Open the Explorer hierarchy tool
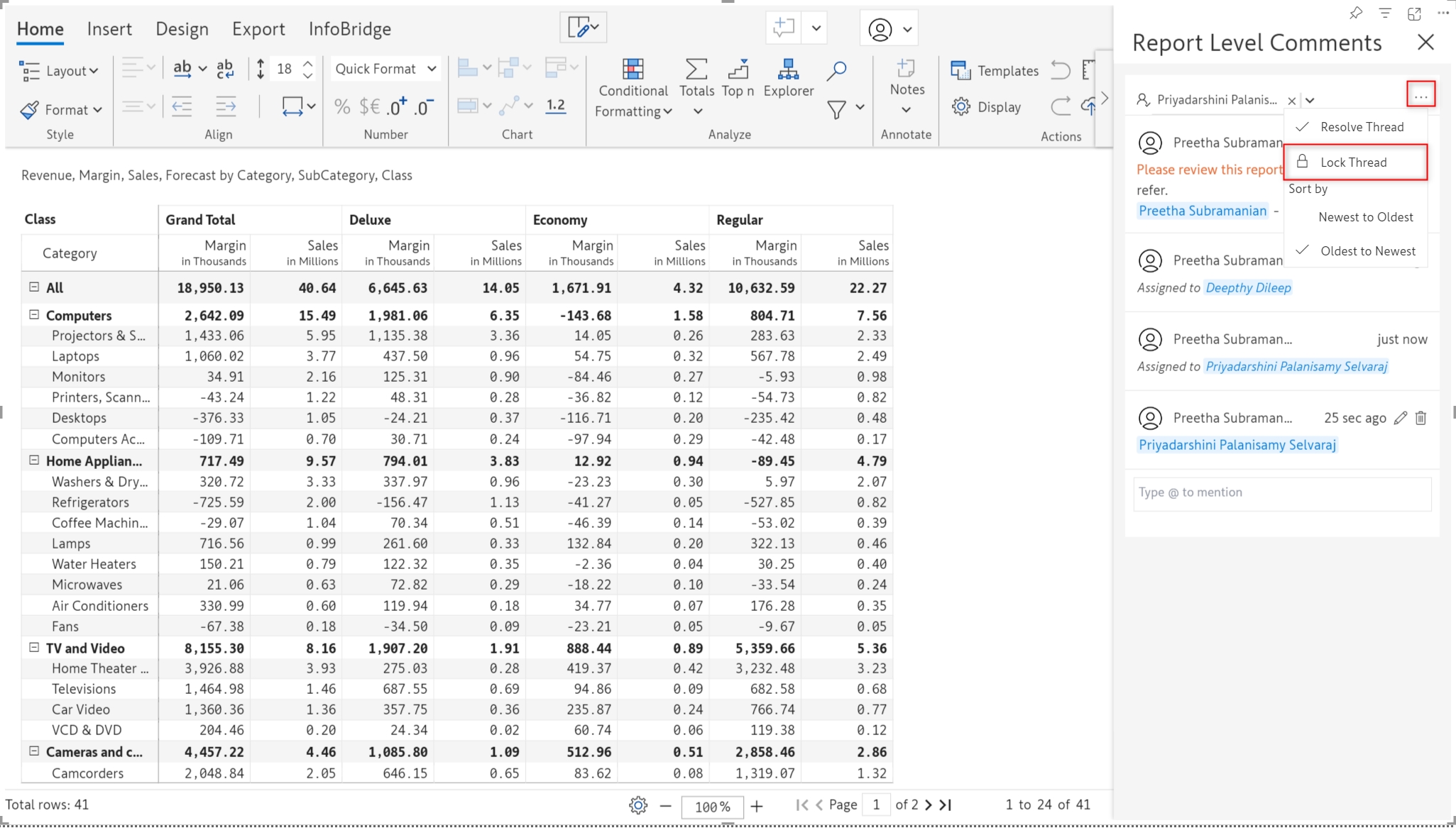 [788, 70]
